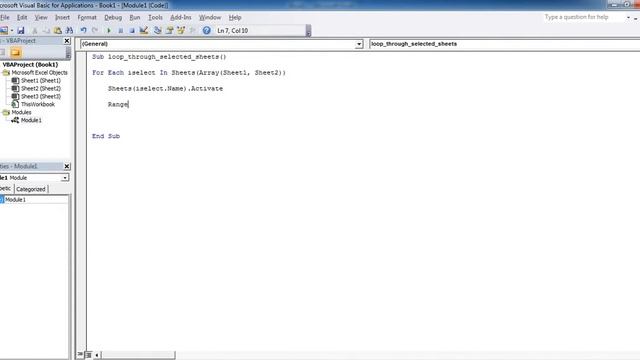640x360 pixels.
Task: Open Properties Window toolbar icon
Action: pos(169,31)
